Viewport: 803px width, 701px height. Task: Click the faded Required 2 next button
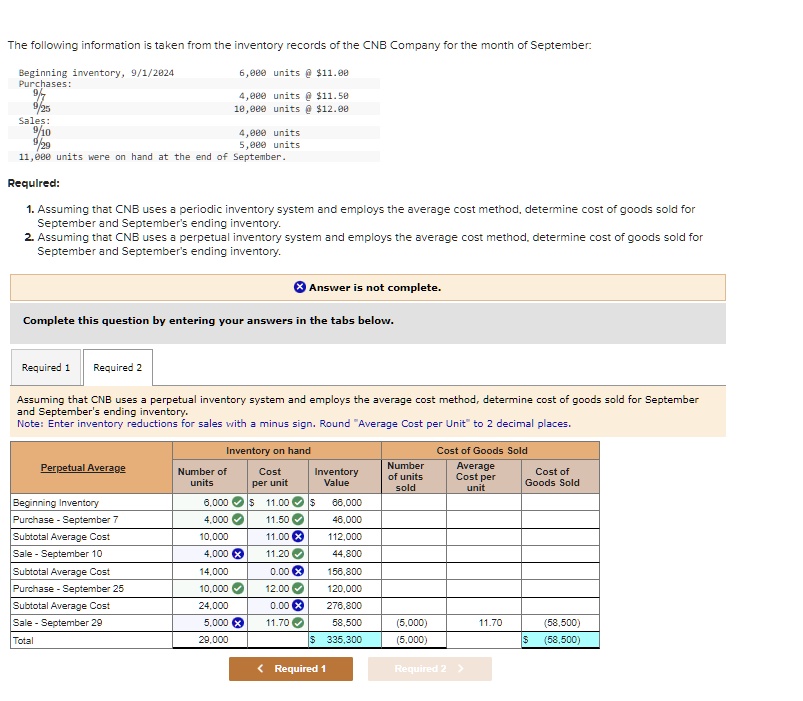coord(430,668)
